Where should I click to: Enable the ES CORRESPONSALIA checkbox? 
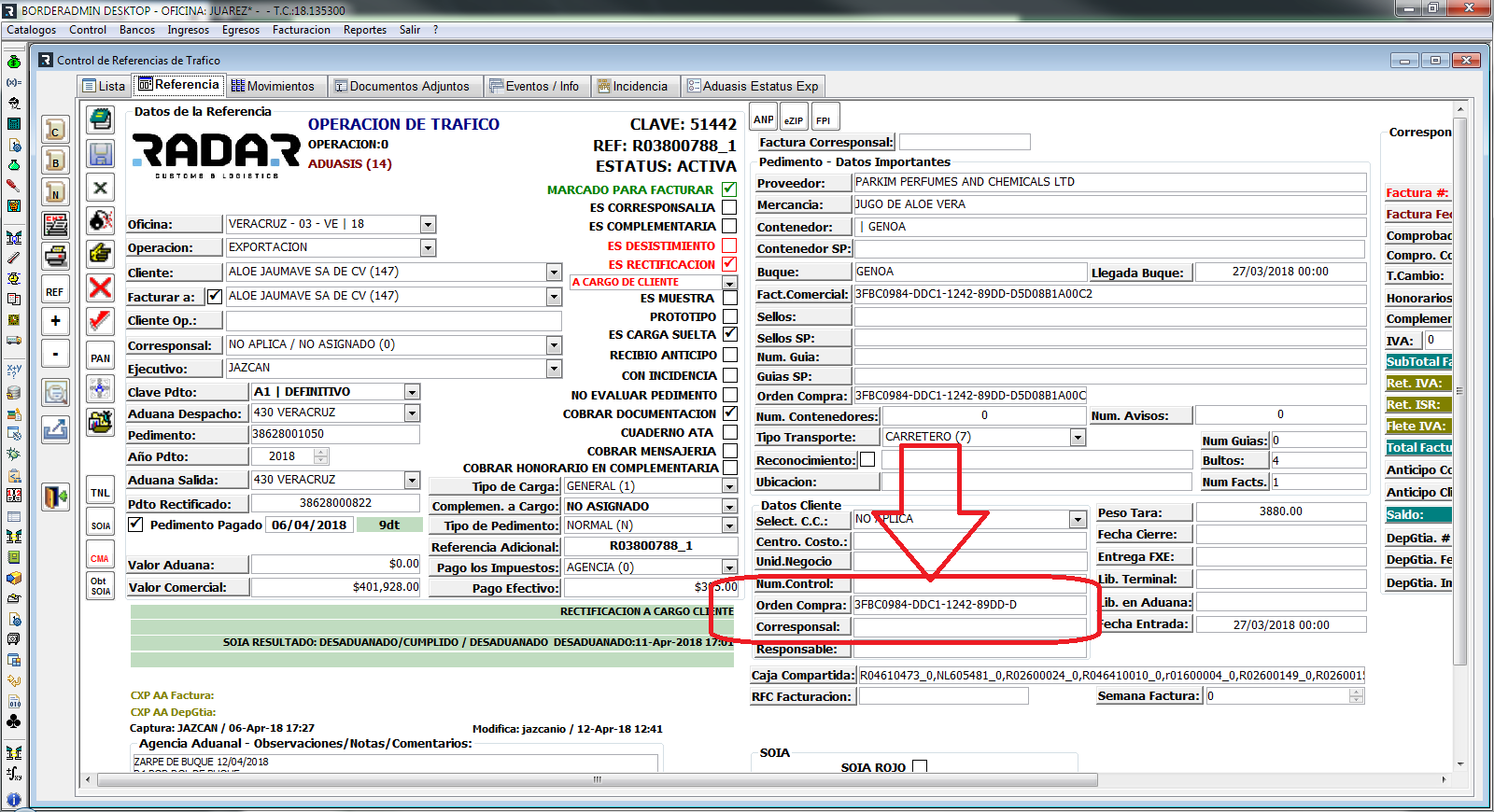pos(729,207)
